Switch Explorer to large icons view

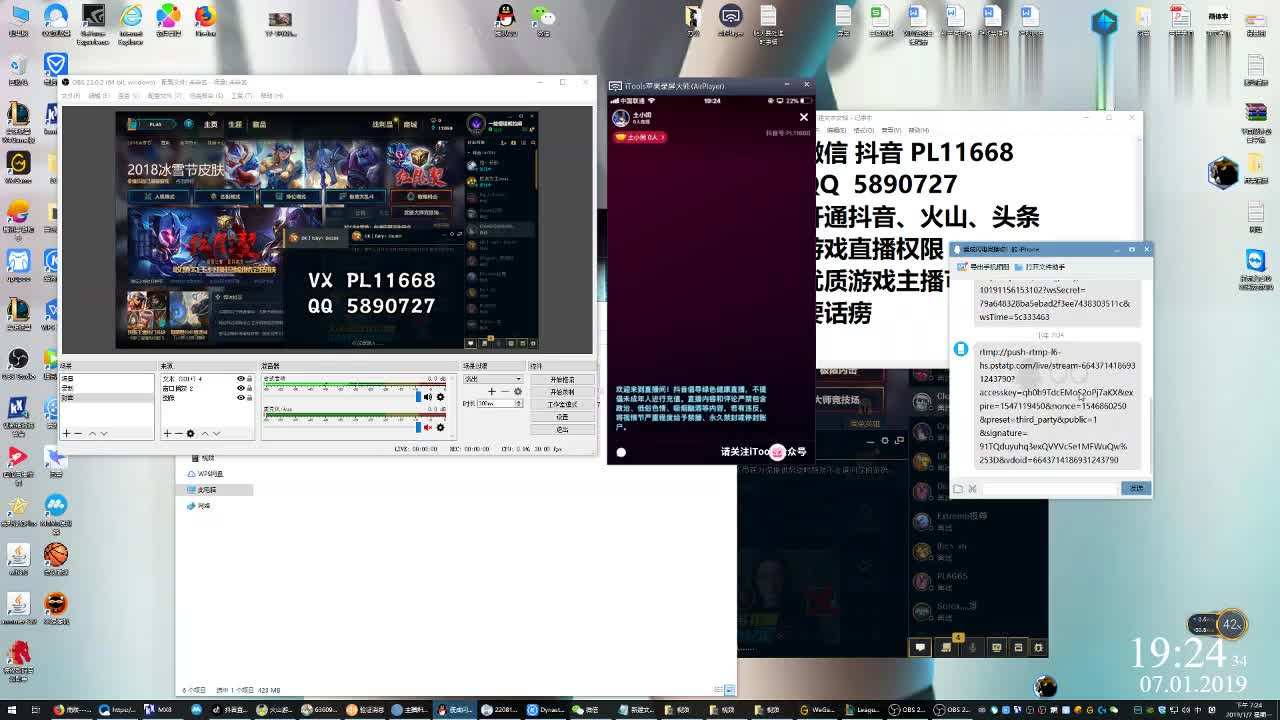[x=729, y=690]
